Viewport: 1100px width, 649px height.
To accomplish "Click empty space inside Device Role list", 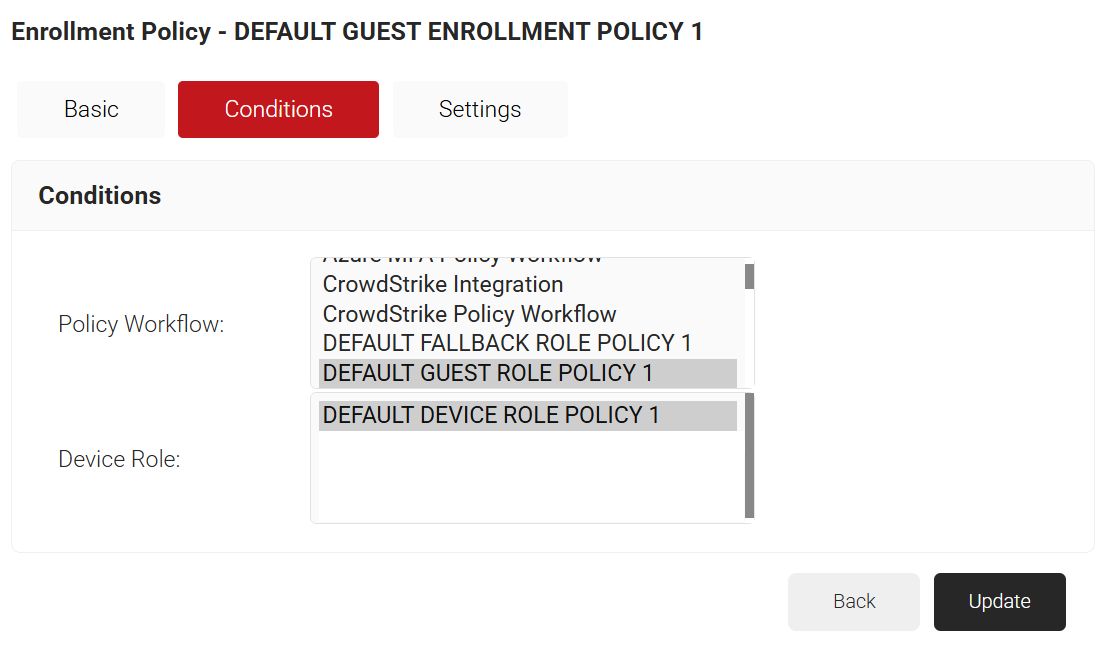I will pyautogui.click(x=527, y=478).
